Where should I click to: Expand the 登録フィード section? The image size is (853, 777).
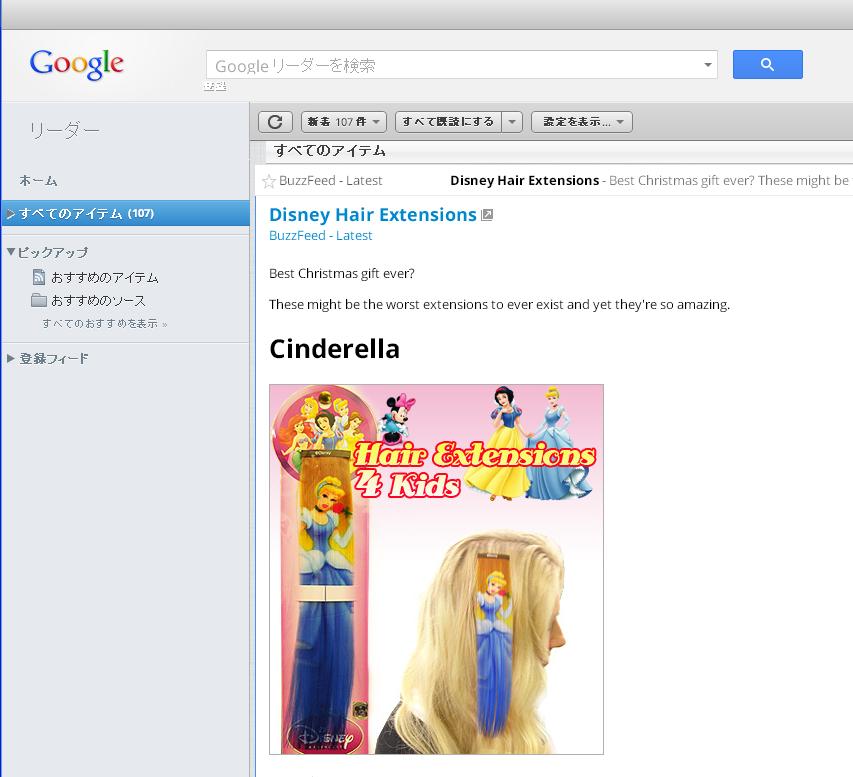(x=10, y=358)
